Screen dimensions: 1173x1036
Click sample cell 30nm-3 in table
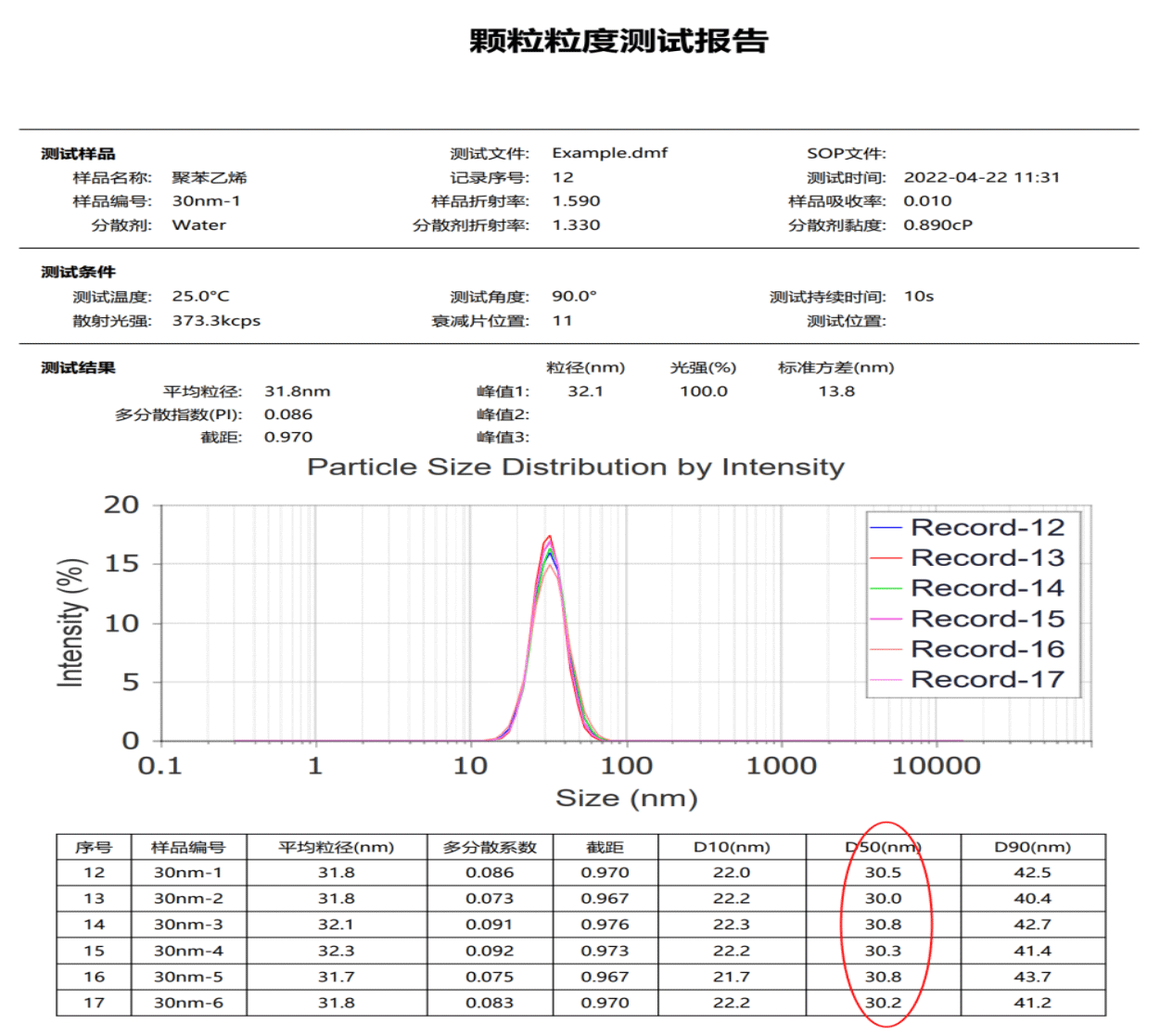(x=188, y=925)
